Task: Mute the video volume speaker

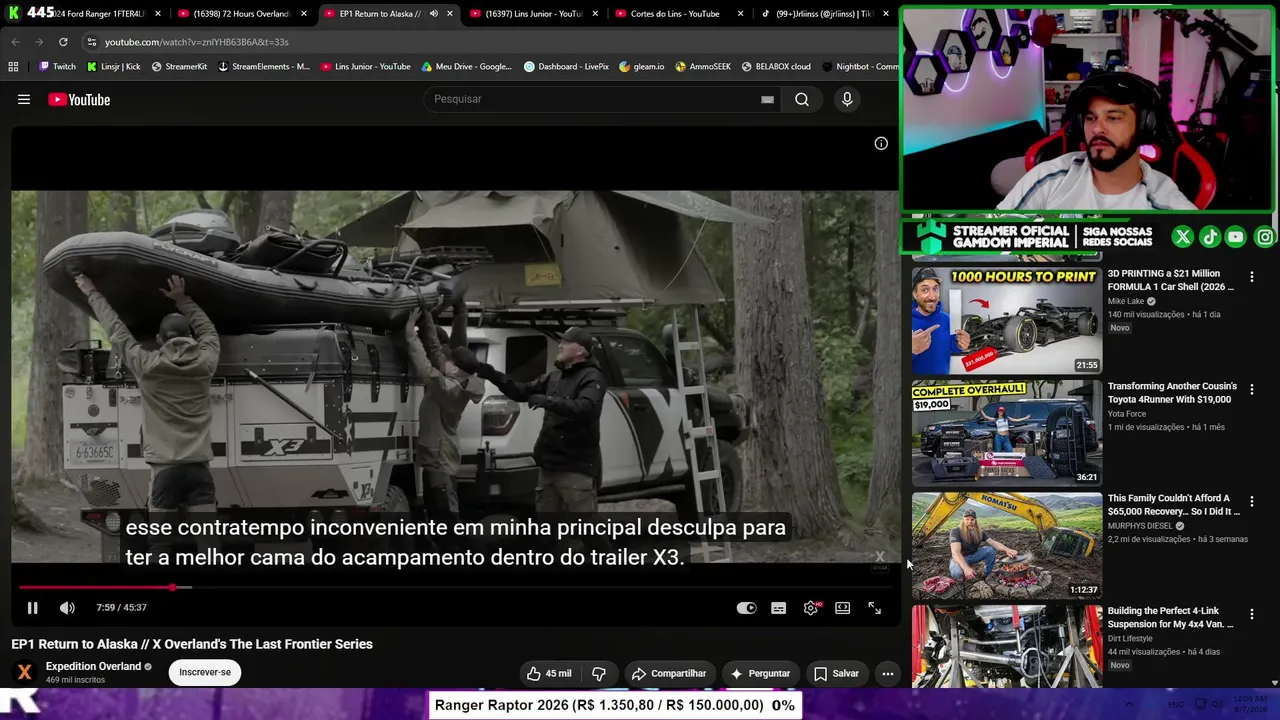Action: (x=67, y=608)
